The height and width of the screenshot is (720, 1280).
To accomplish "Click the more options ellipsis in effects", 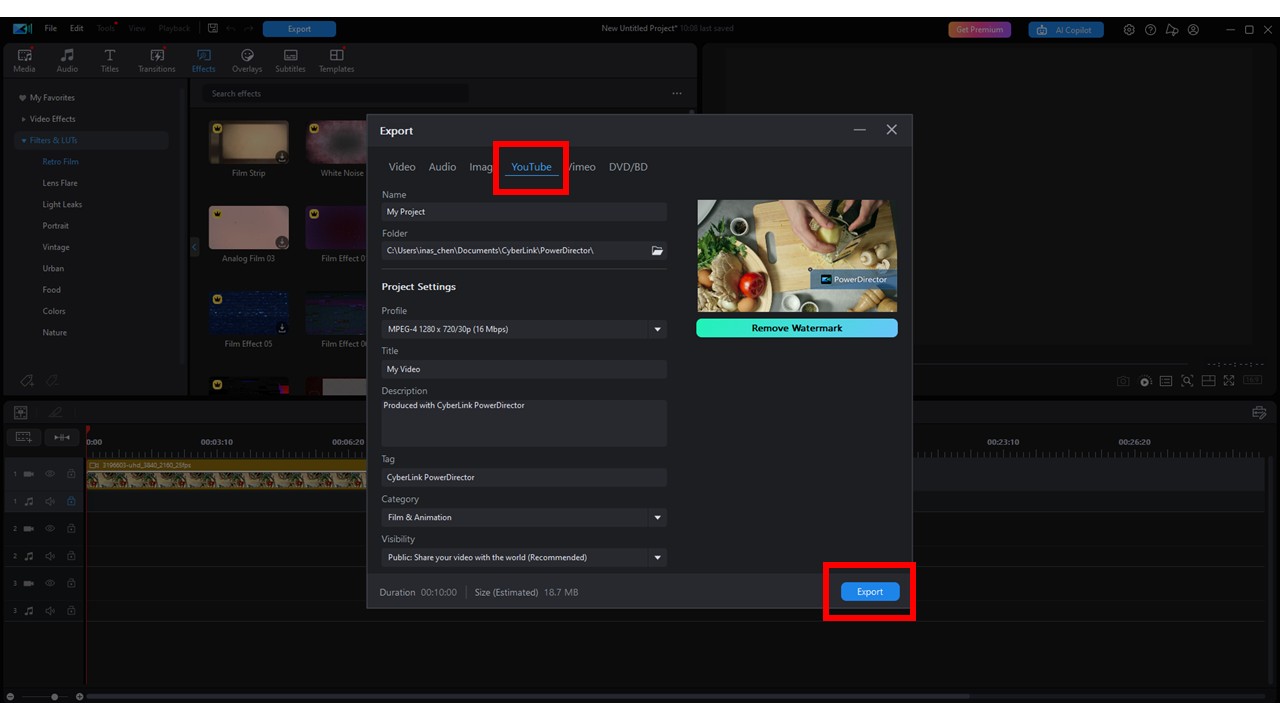I will (677, 94).
